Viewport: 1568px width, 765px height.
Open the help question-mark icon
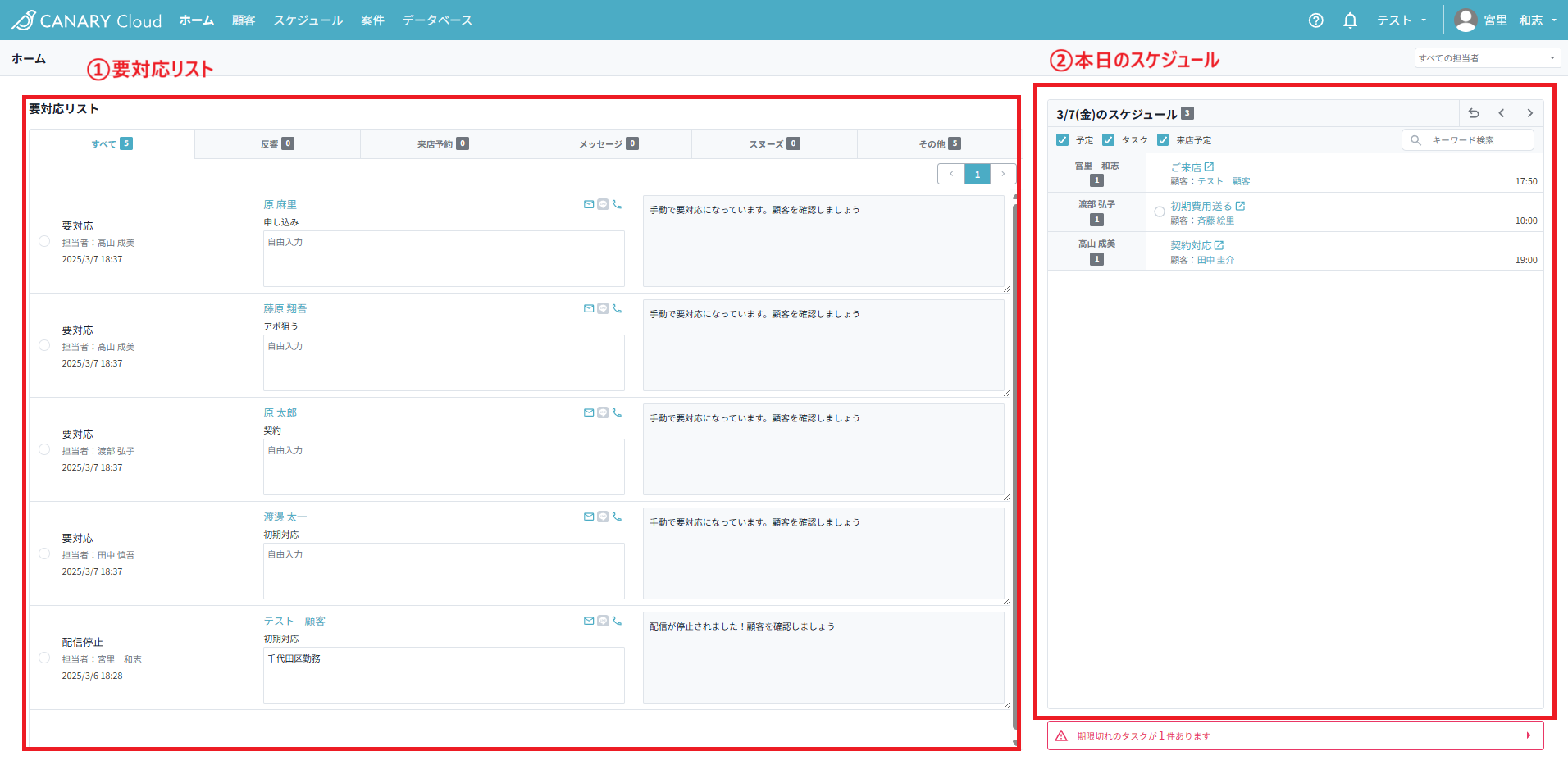click(x=1316, y=20)
